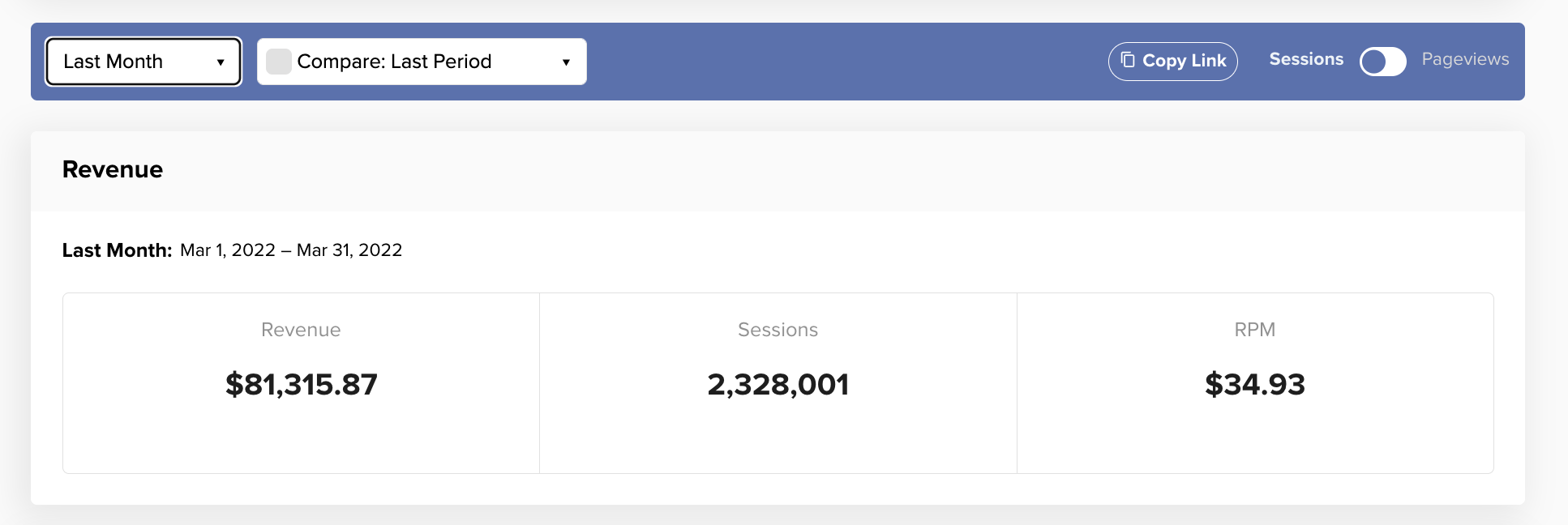1568x525 pixels.
Task: Enable the Compare checkbox square
Action: tap(279, 62)
